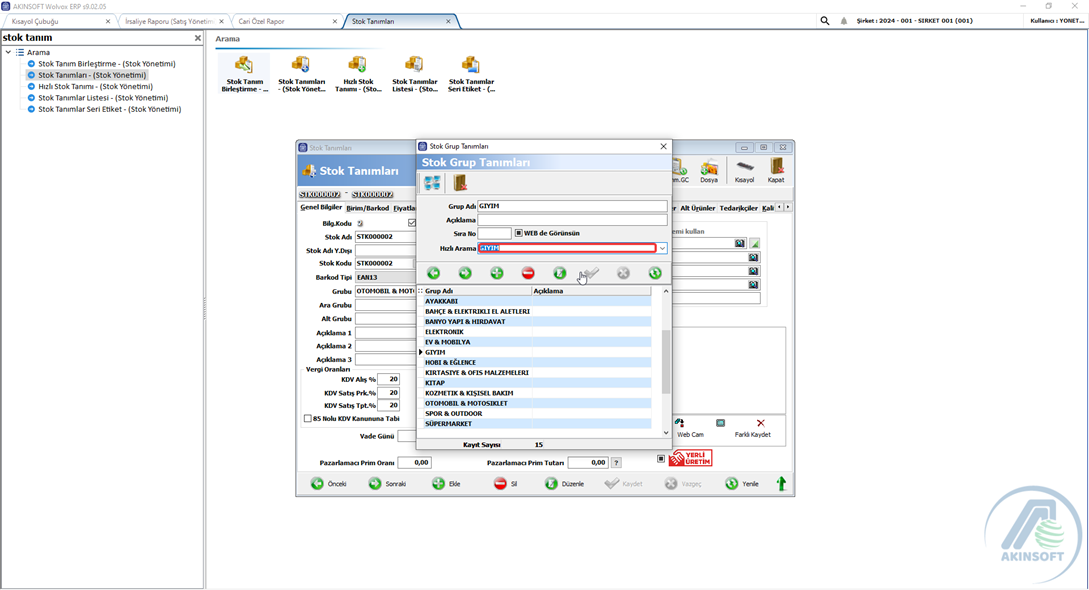
Task: Edit the selected group with pencil icon
Action: [x=560, y=273]
